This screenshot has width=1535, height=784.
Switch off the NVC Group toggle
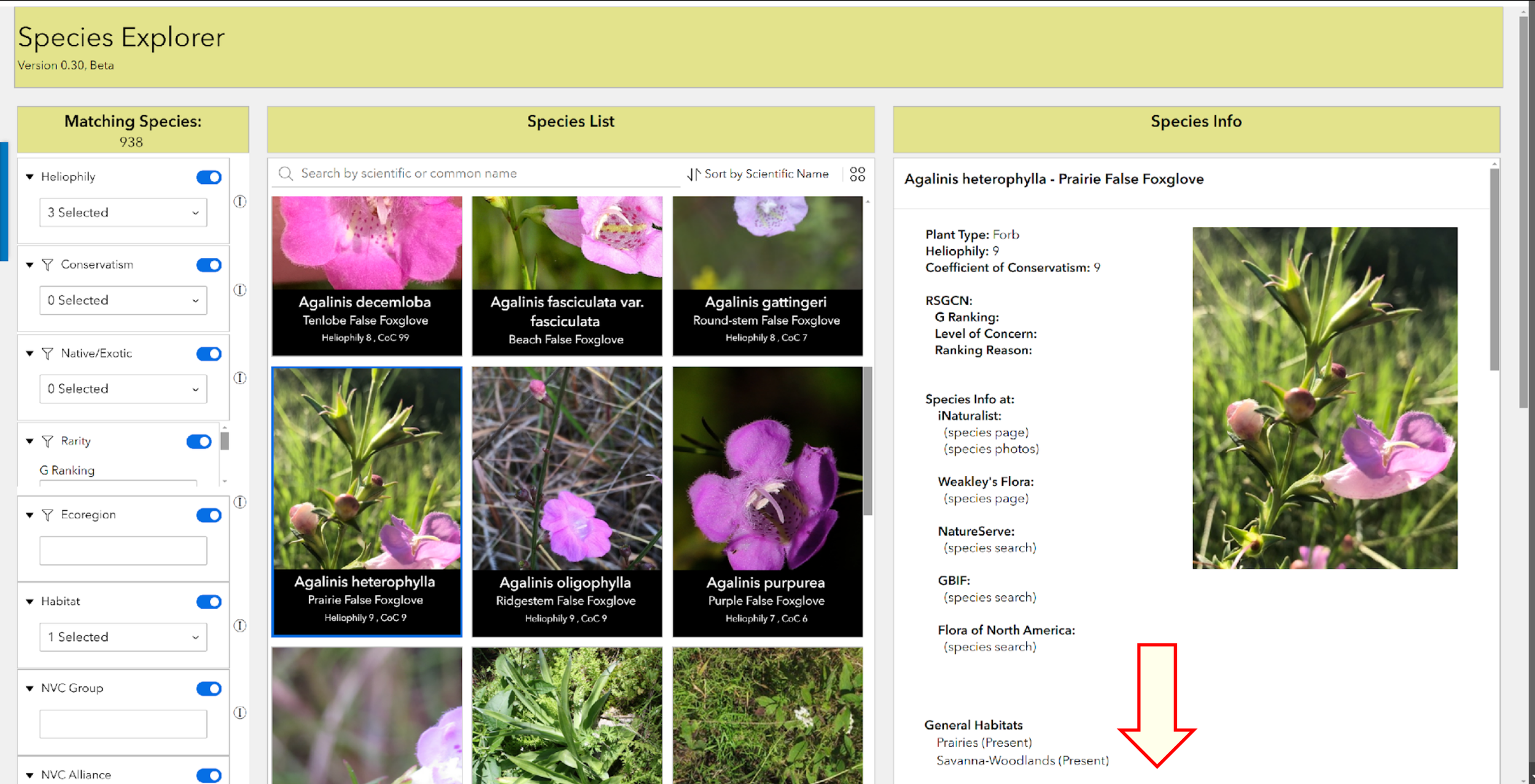pos(209,689)
